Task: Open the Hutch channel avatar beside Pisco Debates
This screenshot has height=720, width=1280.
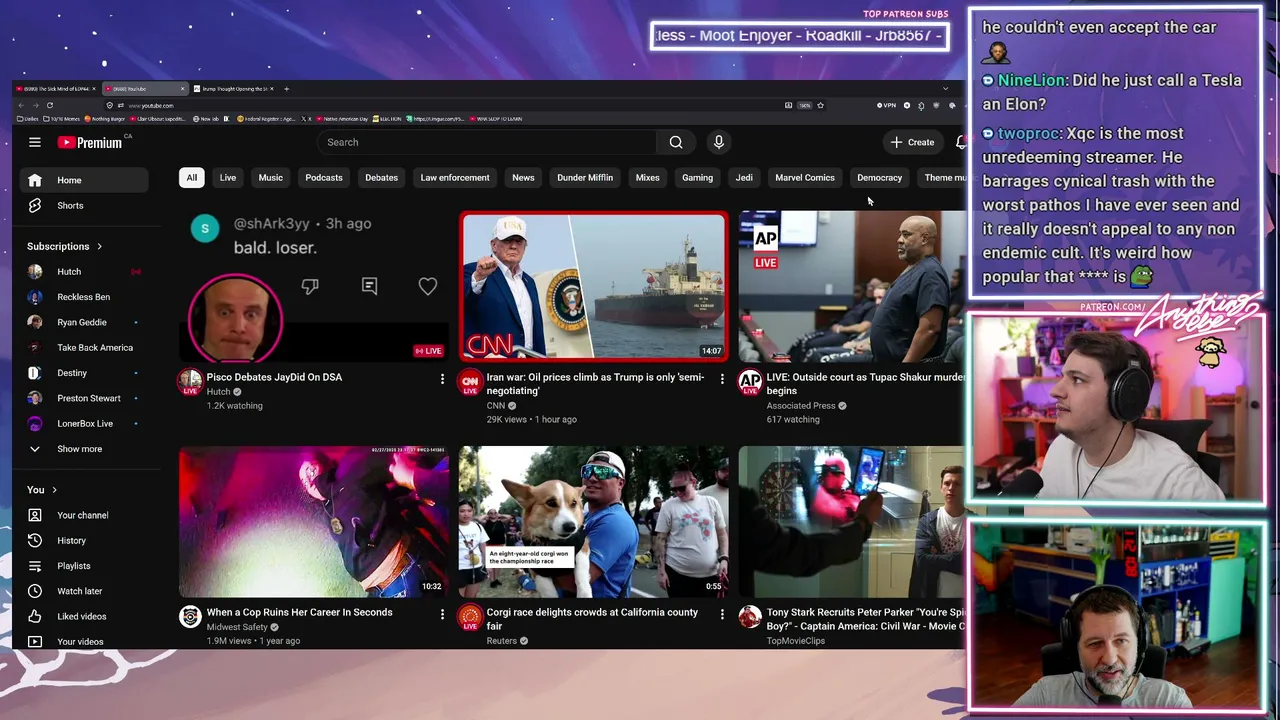Action: click(x=190, y=381)
